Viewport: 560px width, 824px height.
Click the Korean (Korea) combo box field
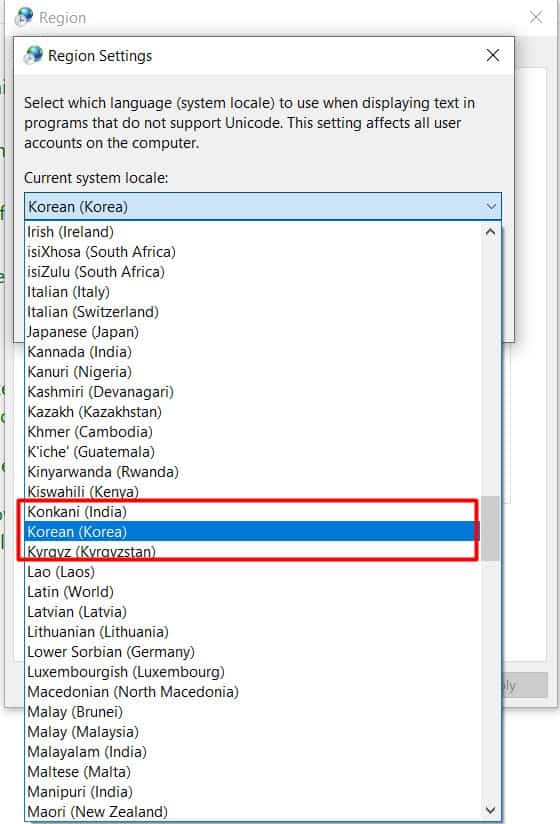[x=263, y=207]
